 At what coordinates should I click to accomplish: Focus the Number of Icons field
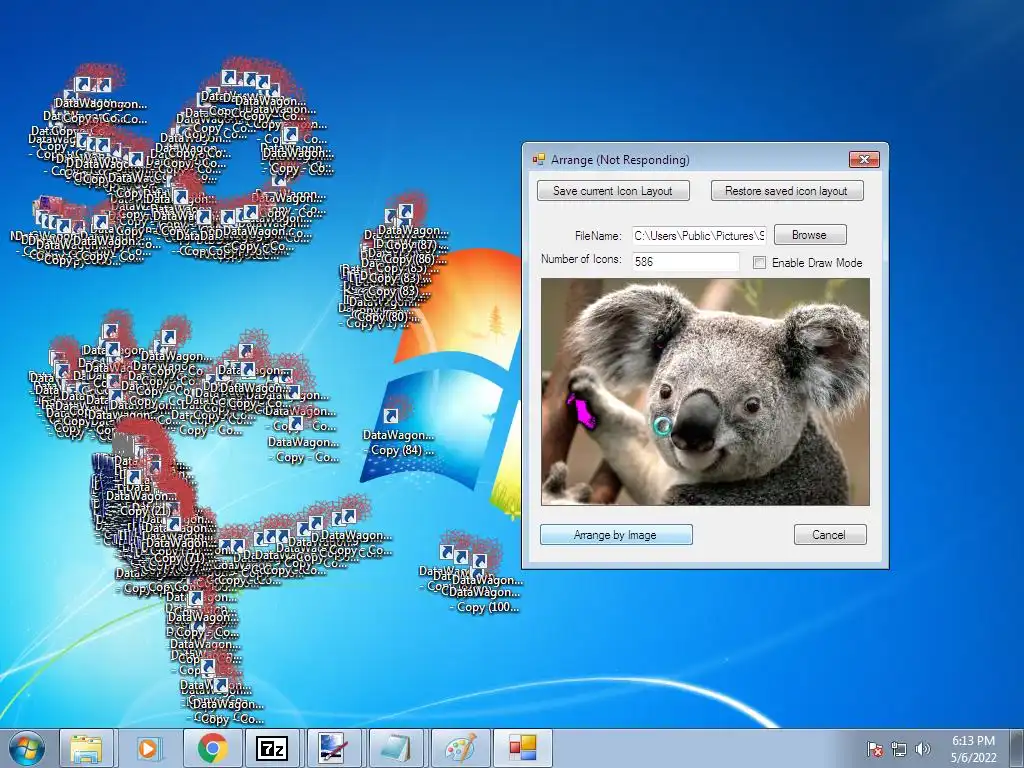[685, 261]
